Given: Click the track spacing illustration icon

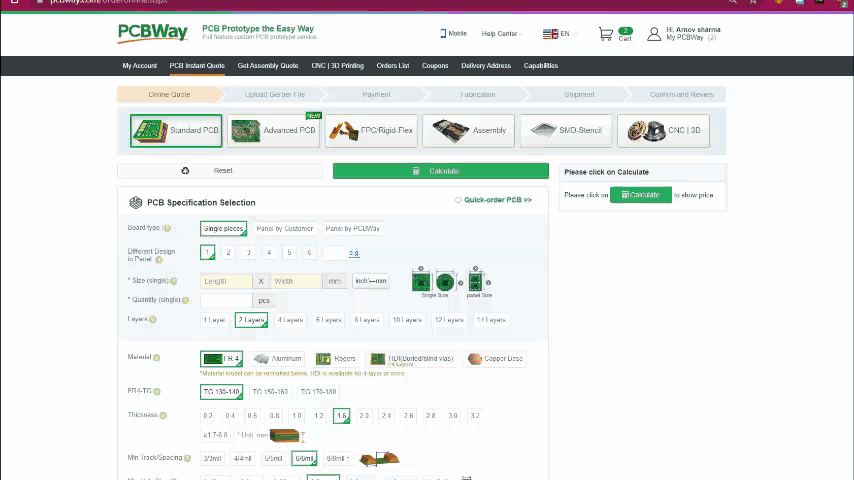Looking at the screenshot, I should [380, 458].
